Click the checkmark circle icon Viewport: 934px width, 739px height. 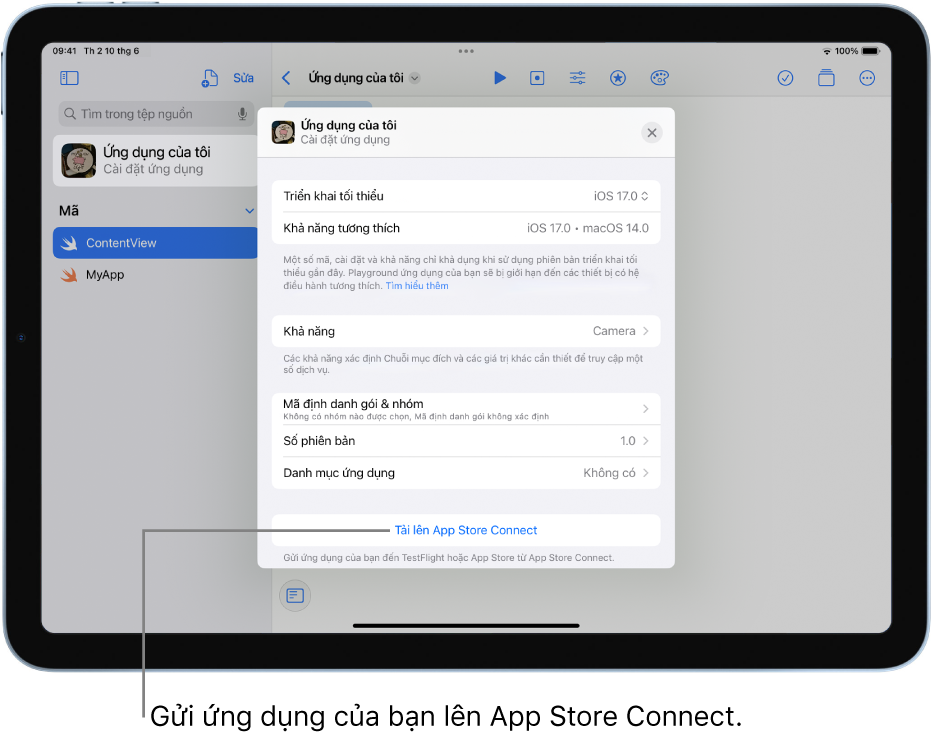click(785, 78)
